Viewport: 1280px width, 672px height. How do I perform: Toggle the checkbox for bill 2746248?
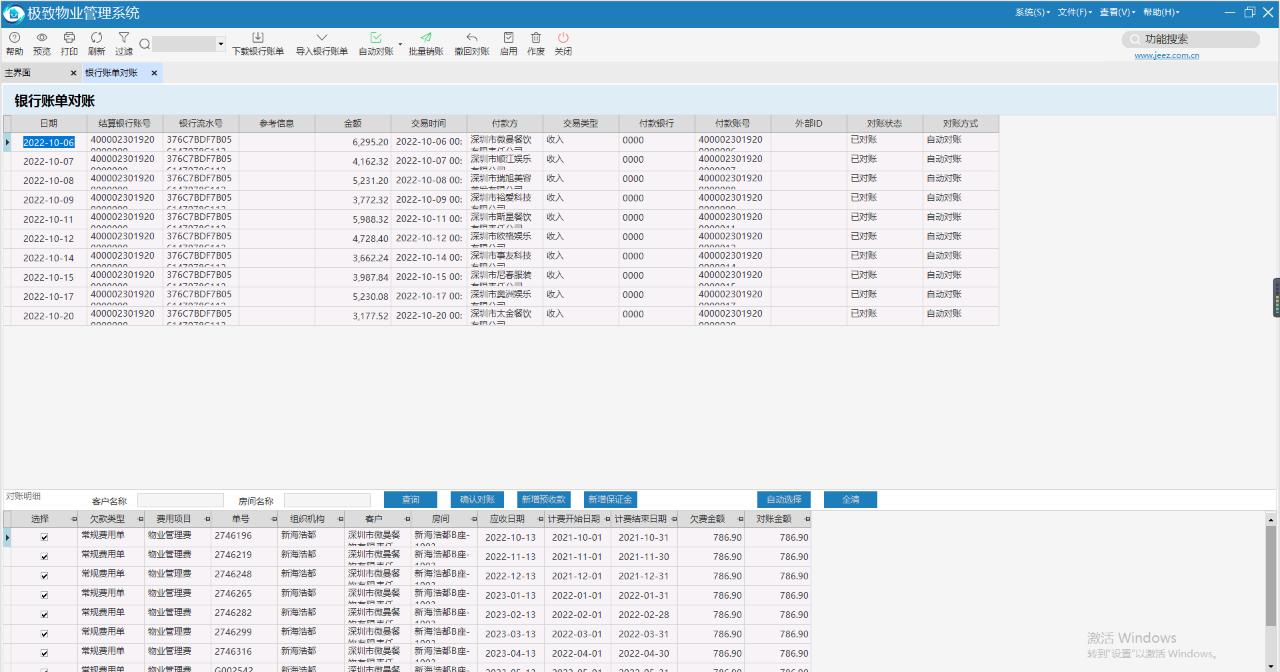point(43,576)
